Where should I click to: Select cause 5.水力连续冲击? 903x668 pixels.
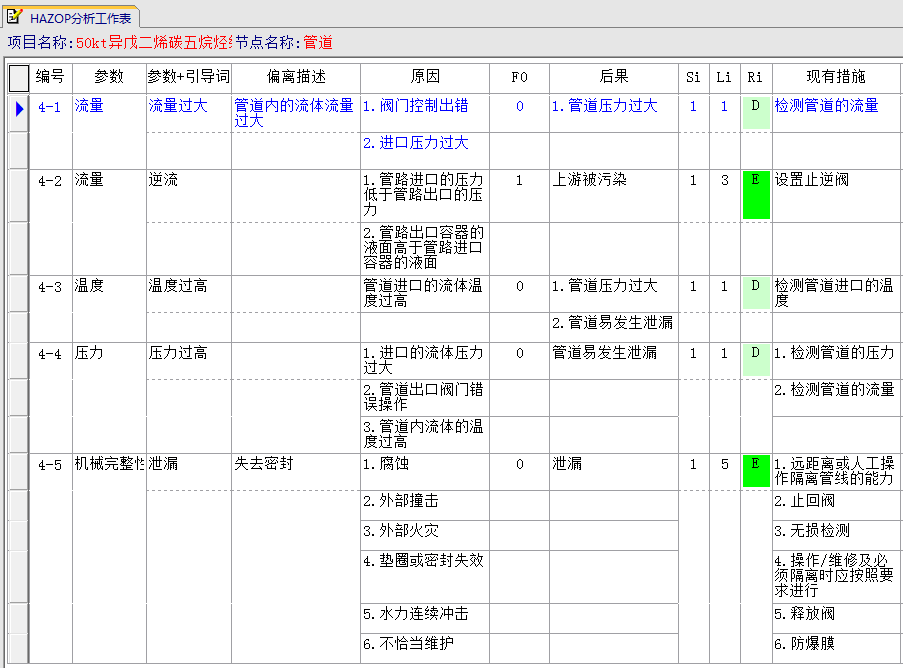click(x=425, y=618)
